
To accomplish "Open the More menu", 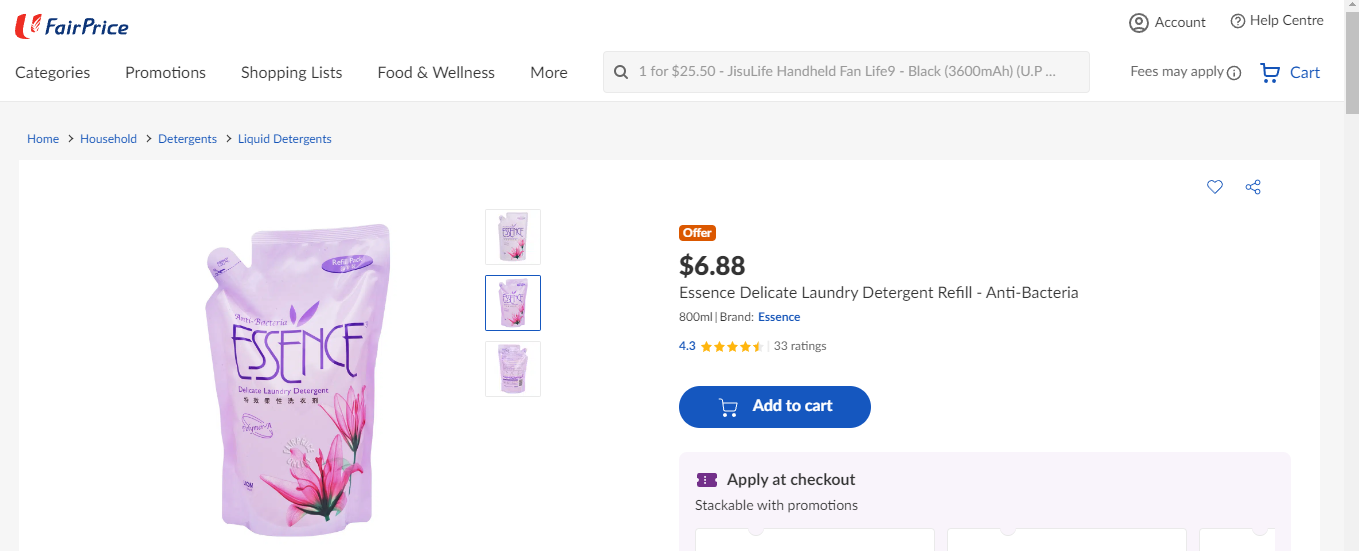I will click(x=549, y=72).
